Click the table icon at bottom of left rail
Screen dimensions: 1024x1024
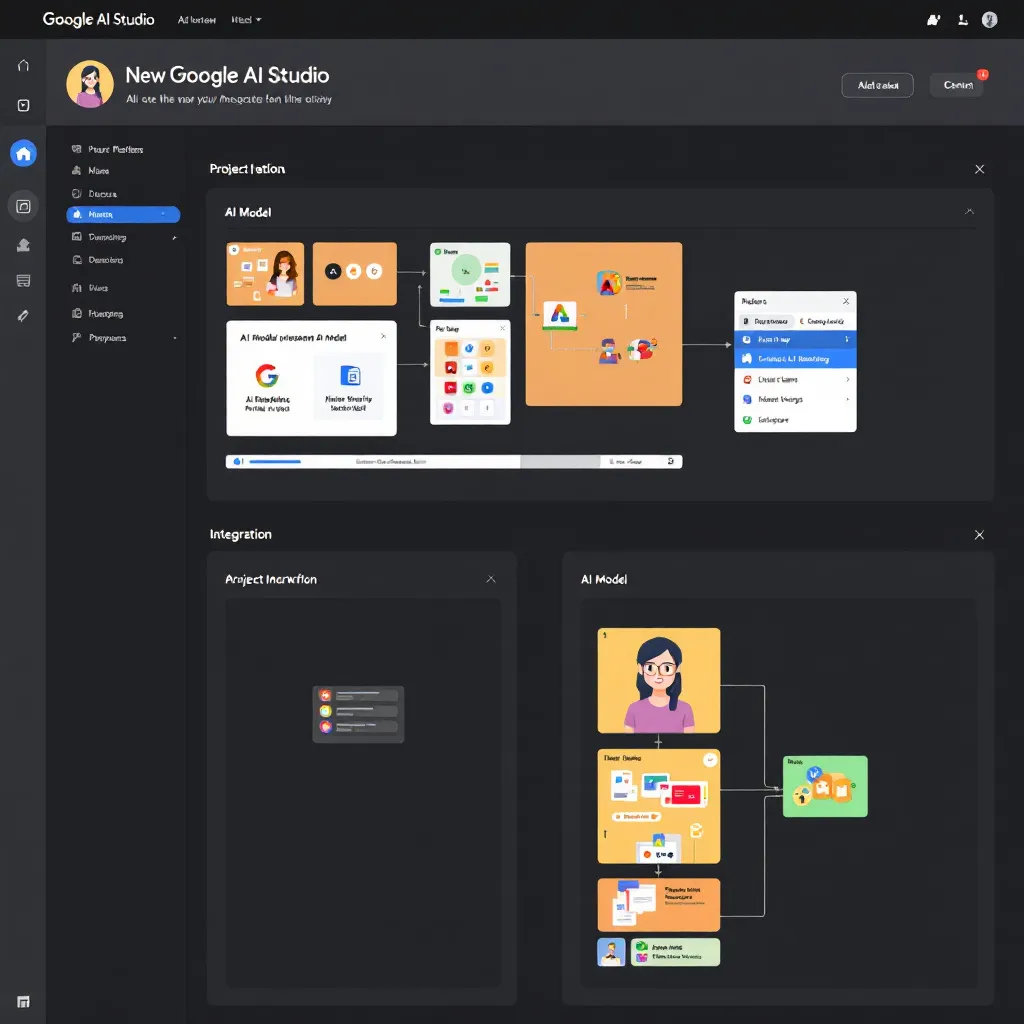coord(24,1002)
